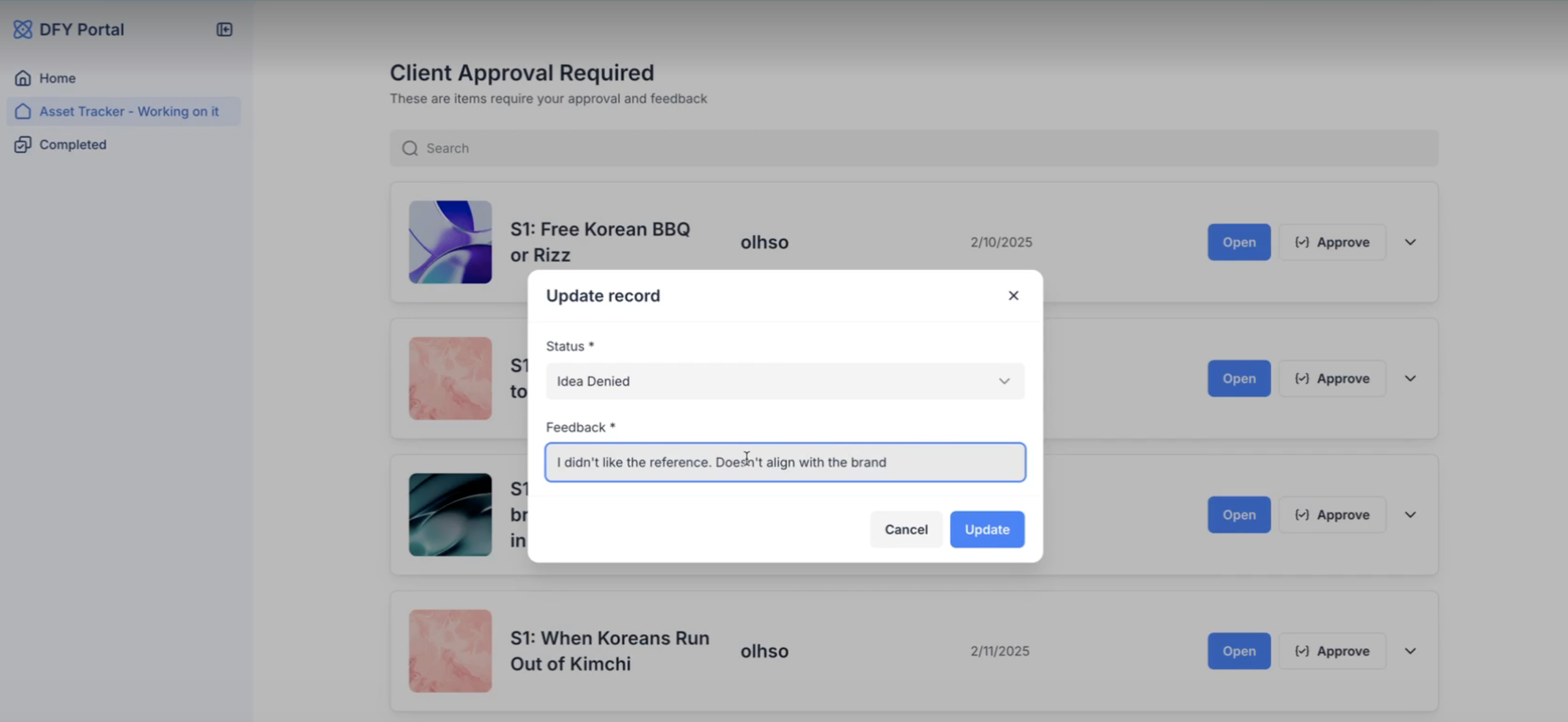Image resolution: width=1568 pixels, height=722 pixels.
Task: Click the Home icon in the sidebar
Action: [22, 78]
